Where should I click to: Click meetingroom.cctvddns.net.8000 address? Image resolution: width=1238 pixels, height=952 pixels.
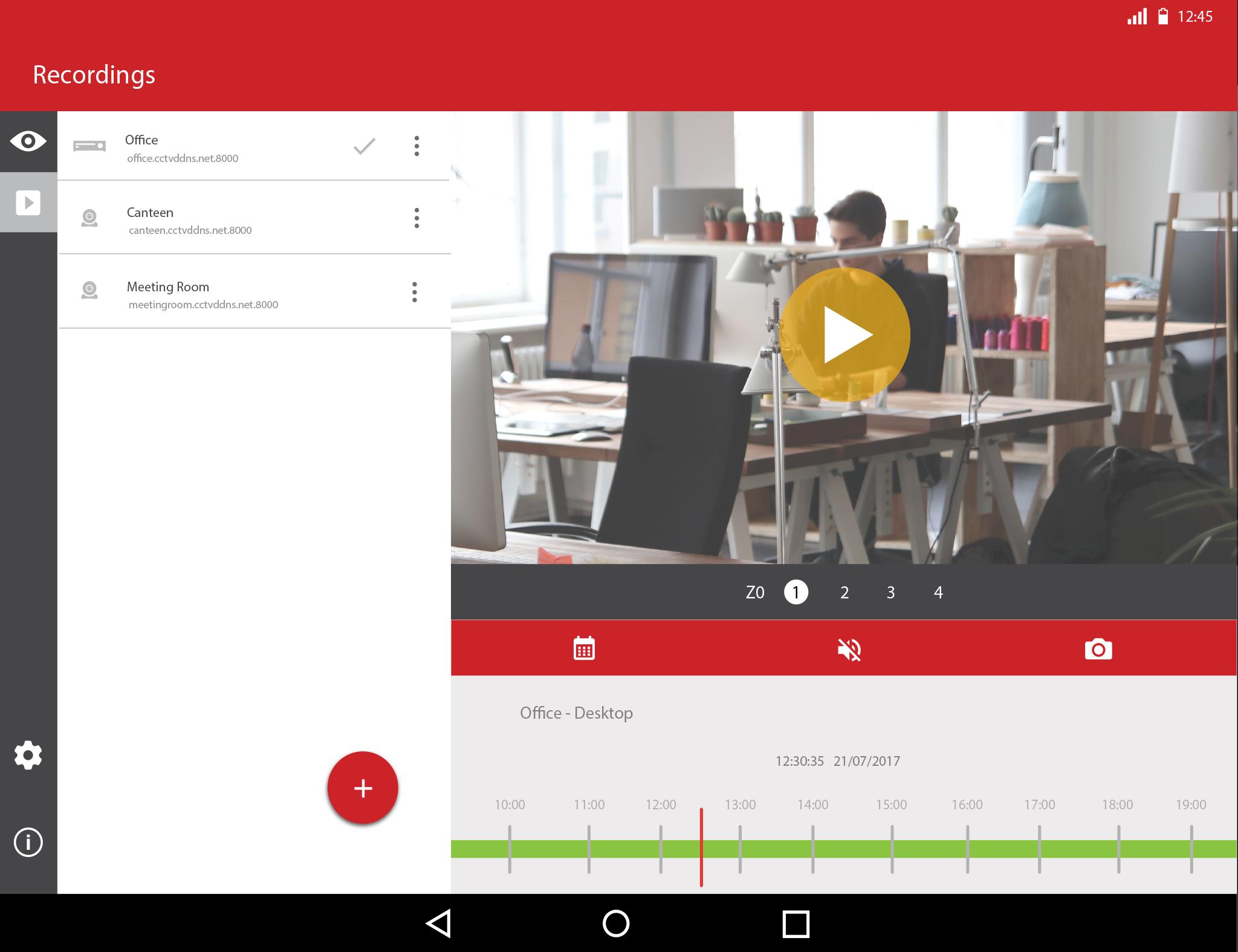203,305
